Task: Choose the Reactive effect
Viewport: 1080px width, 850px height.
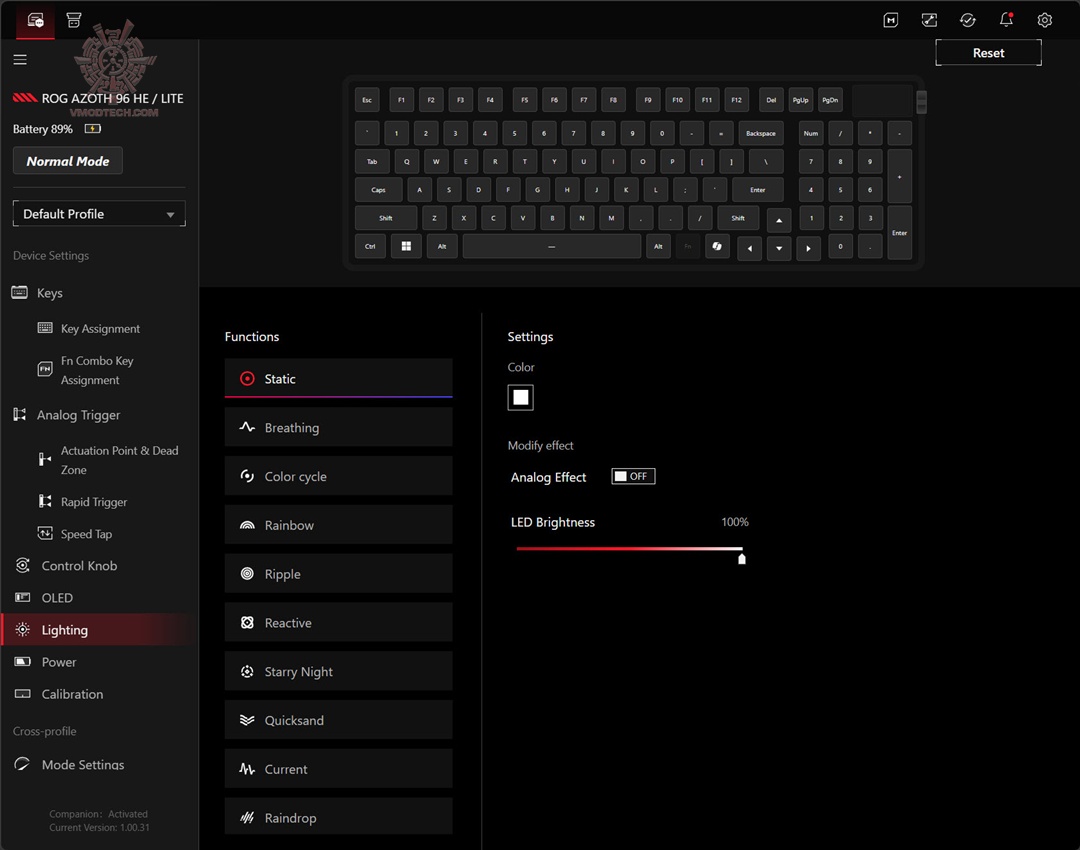Action: 338,623
